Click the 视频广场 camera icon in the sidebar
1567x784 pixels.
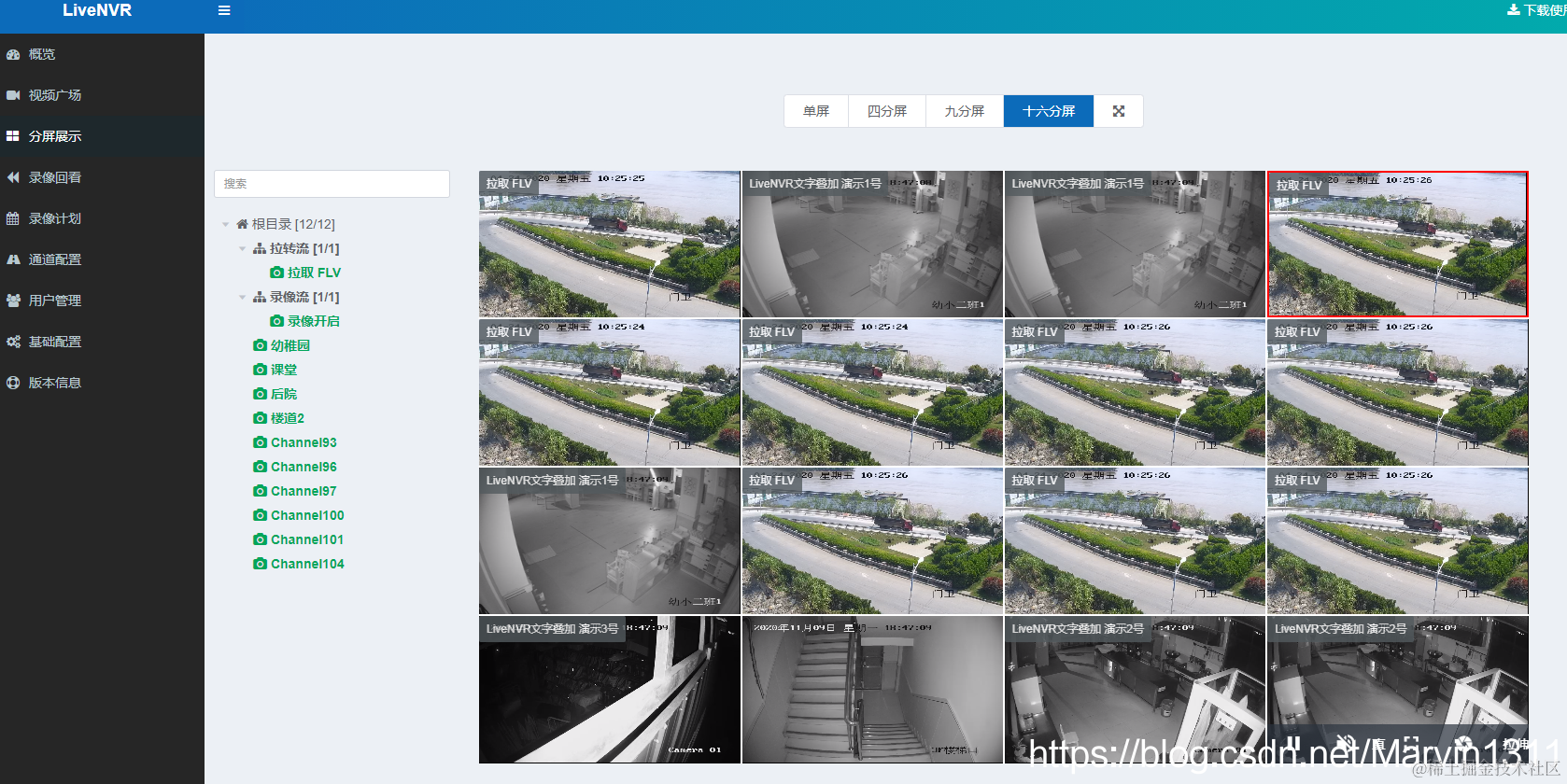(x=13, y=95)
